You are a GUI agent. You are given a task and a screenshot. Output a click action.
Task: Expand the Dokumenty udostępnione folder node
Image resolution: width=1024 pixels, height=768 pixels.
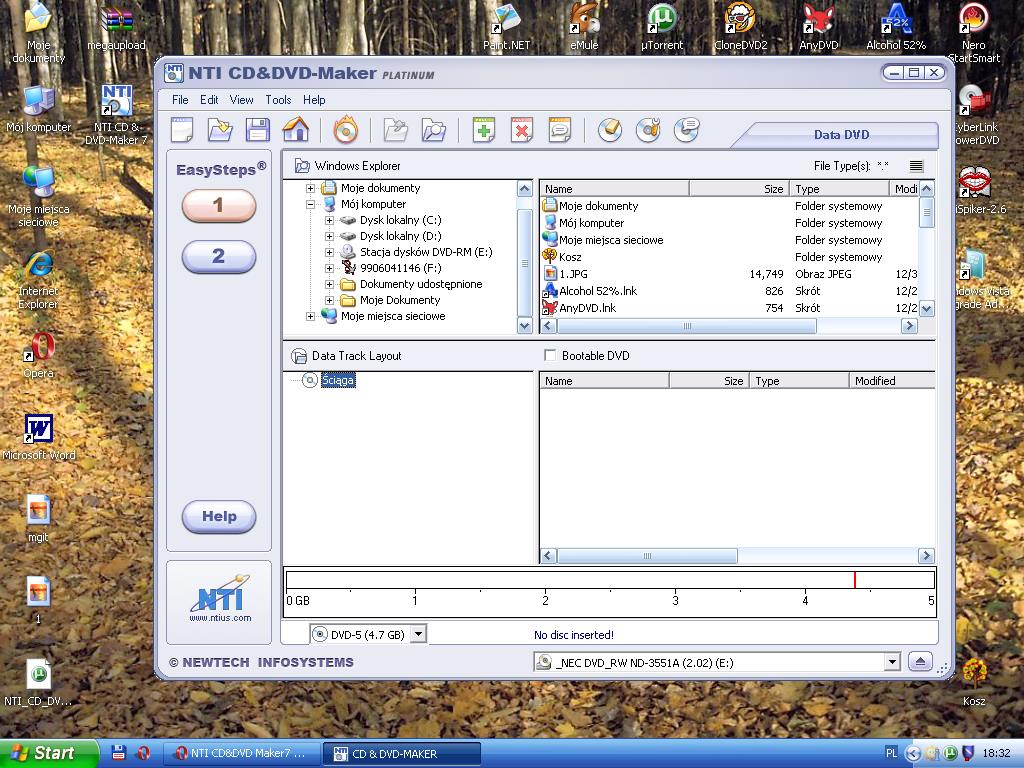coord(329,284)
